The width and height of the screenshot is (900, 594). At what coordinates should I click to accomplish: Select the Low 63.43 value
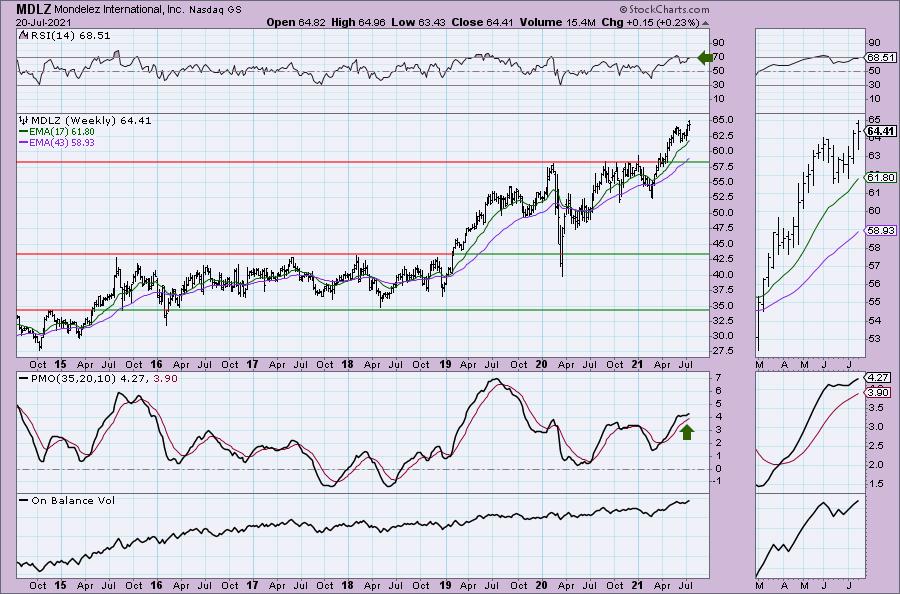click(x=418, y=22)
